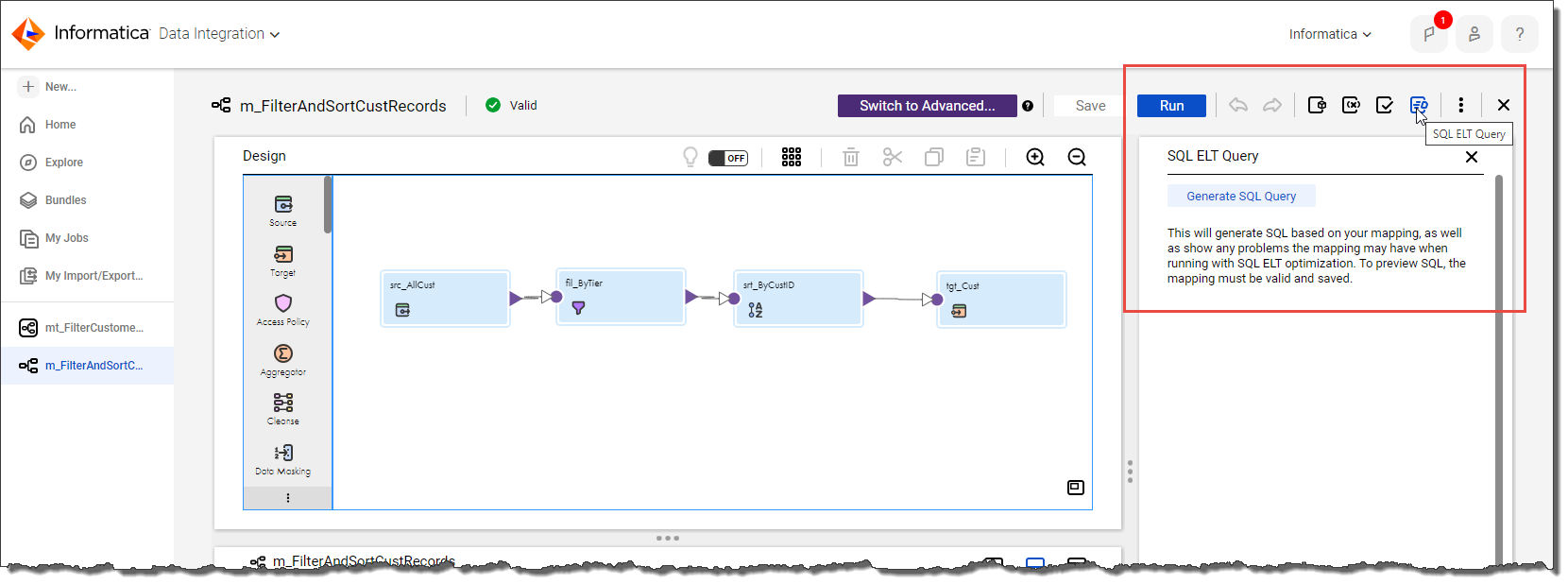This screenshot has height=584, width=1568.
Task: Click the Run button
Action: (1172, 106)
